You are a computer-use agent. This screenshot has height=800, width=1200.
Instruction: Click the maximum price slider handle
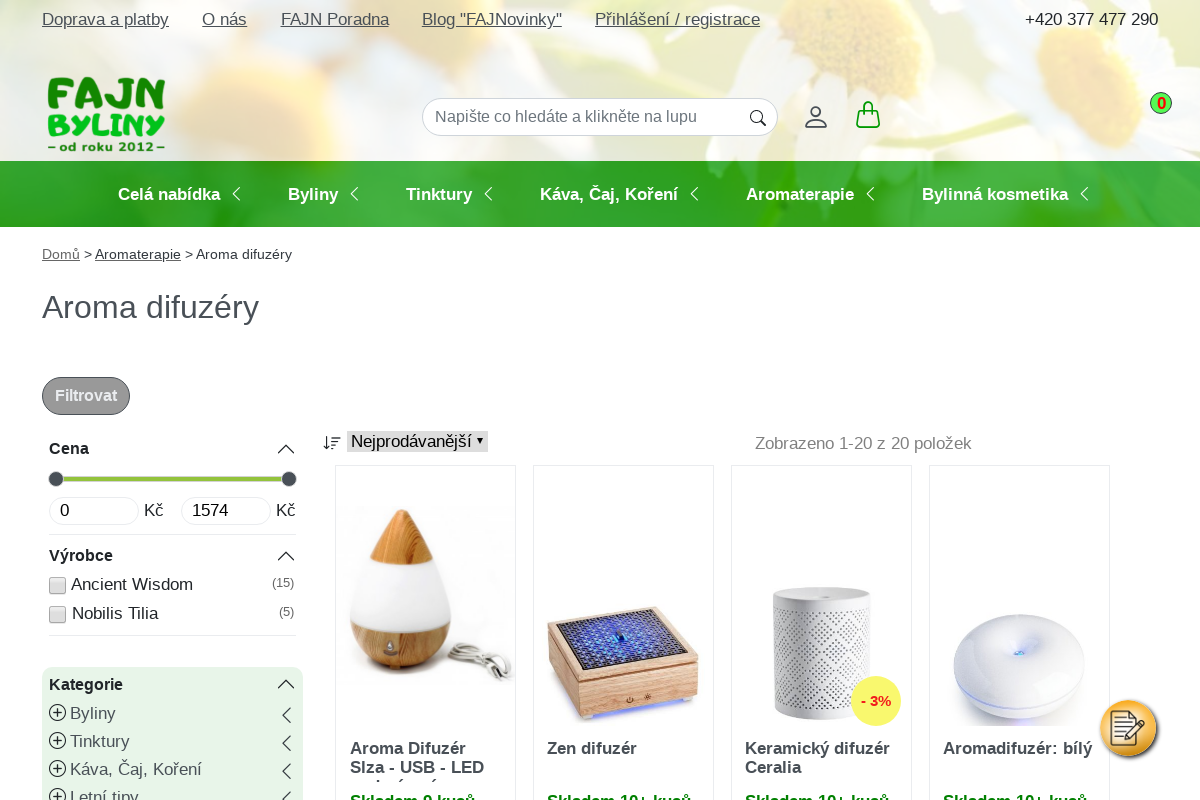289,479
